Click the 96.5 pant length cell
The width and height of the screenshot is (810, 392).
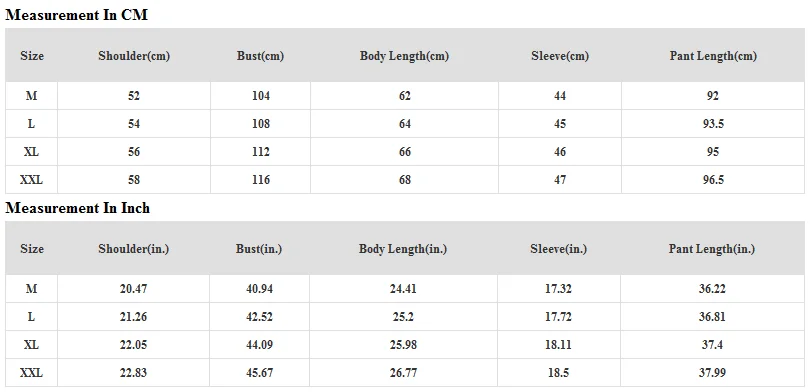pyautogui.click(x=713, y=180)
